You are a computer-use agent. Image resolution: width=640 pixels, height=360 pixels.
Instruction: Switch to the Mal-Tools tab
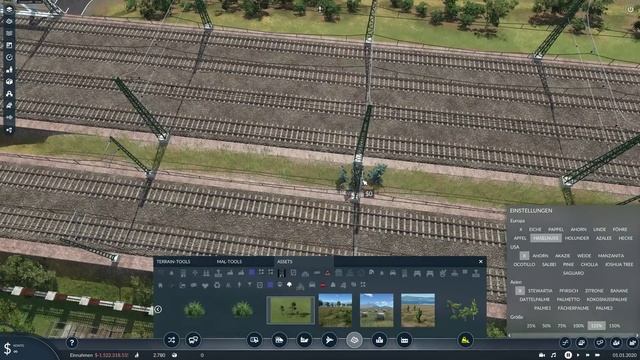[229, 262]
